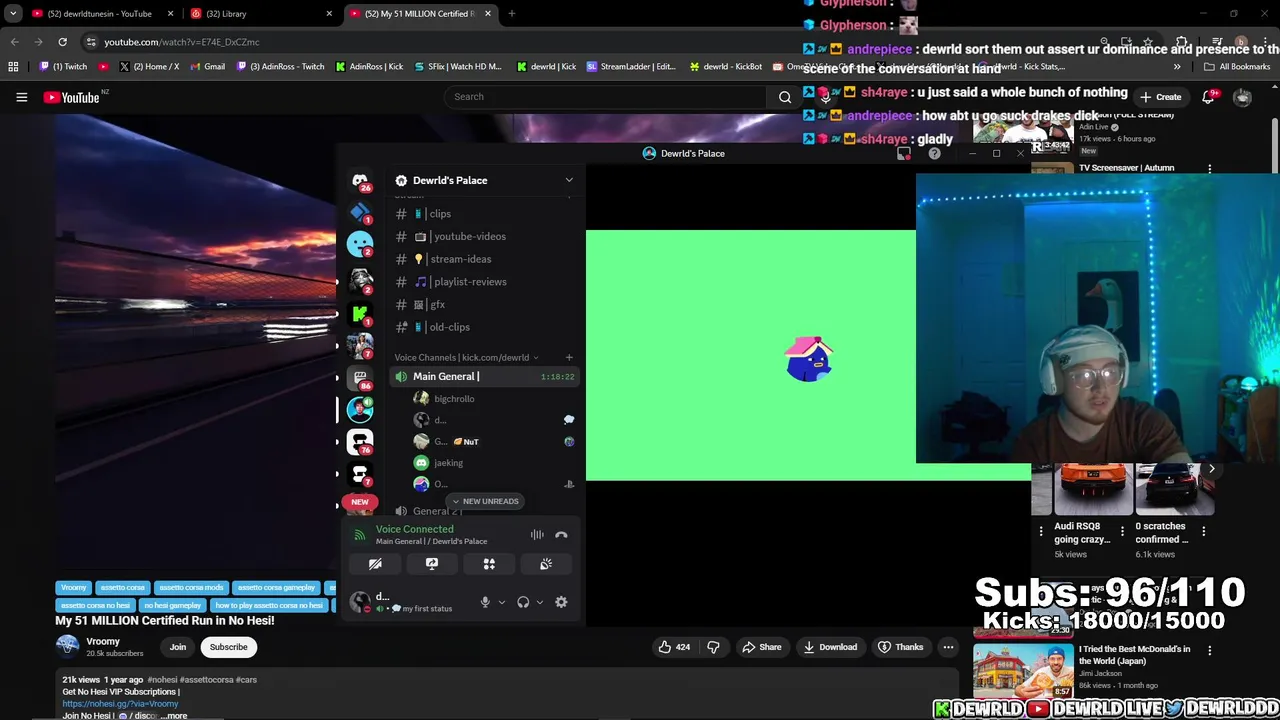
Task: Open YouTube guide hamburger menu
Action: tap(21, 97)
